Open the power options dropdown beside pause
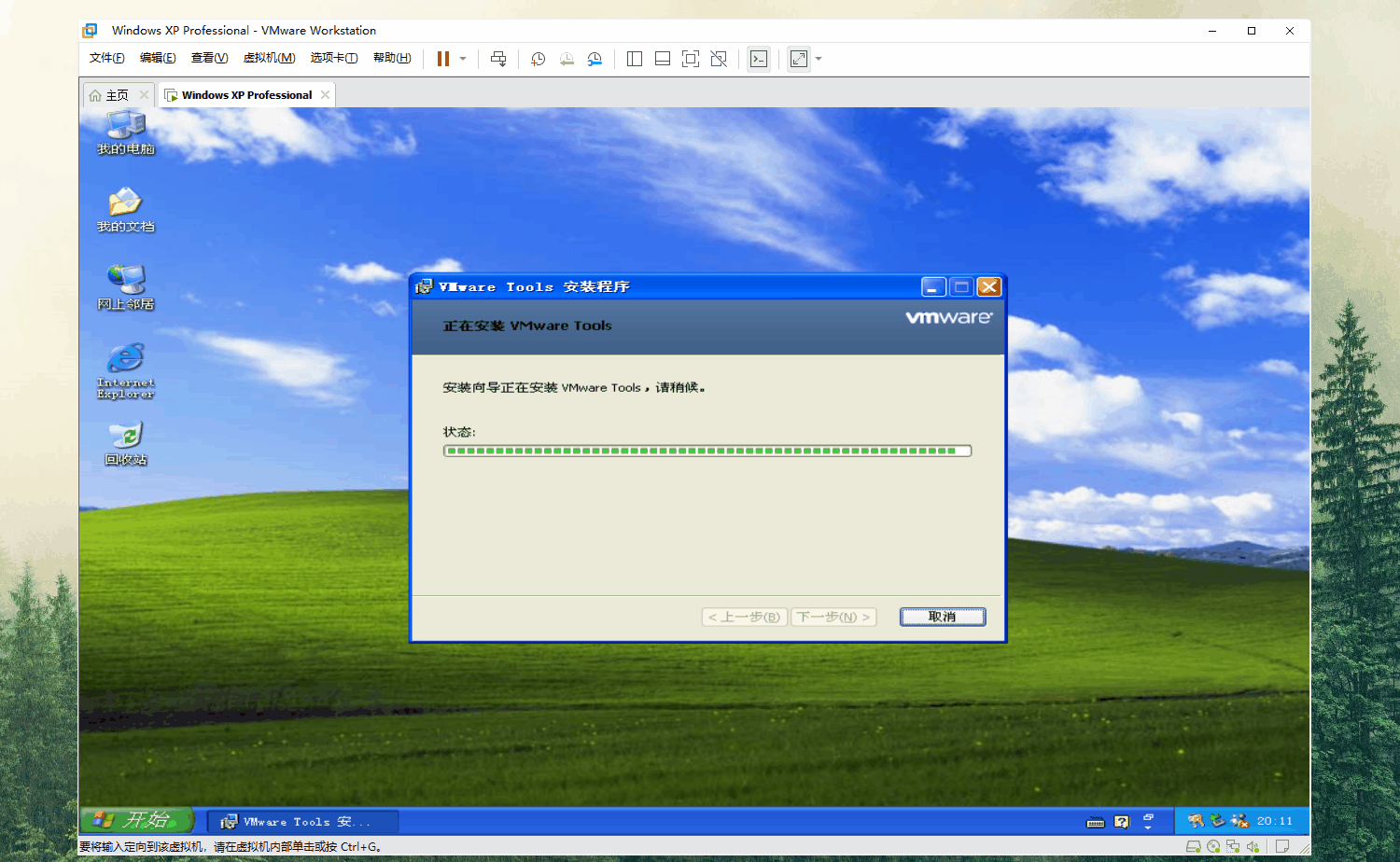The height and width of the screenshot is (862, 1400). (x=463, y=59)
